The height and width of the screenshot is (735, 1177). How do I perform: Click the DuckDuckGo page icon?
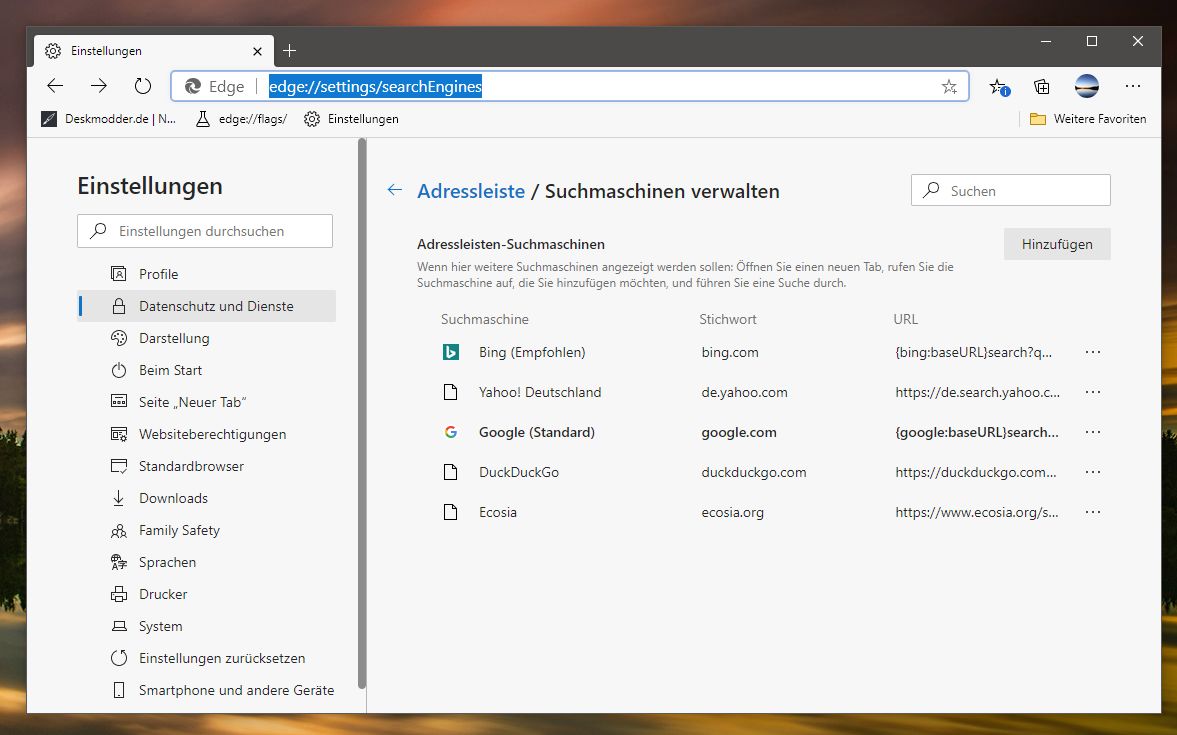450,472
